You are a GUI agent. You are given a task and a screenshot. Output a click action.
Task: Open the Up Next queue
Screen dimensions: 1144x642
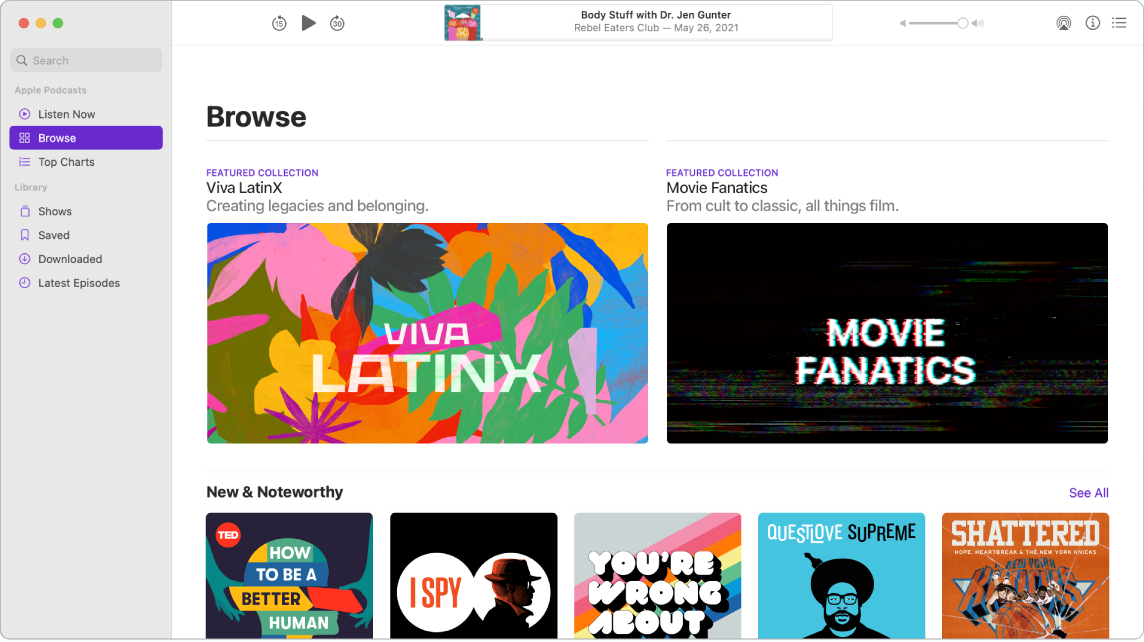click(x=1119, y=22)
